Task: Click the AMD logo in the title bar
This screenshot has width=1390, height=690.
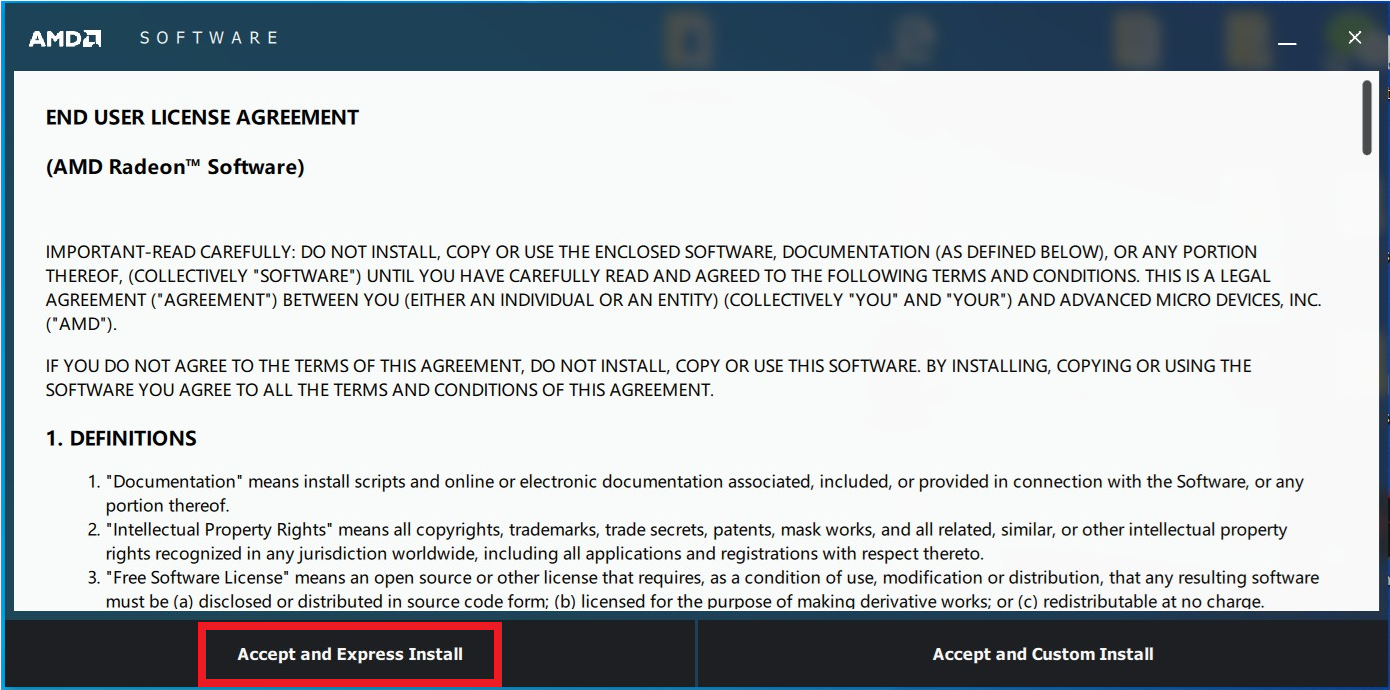Action: (x=65, y=38)
